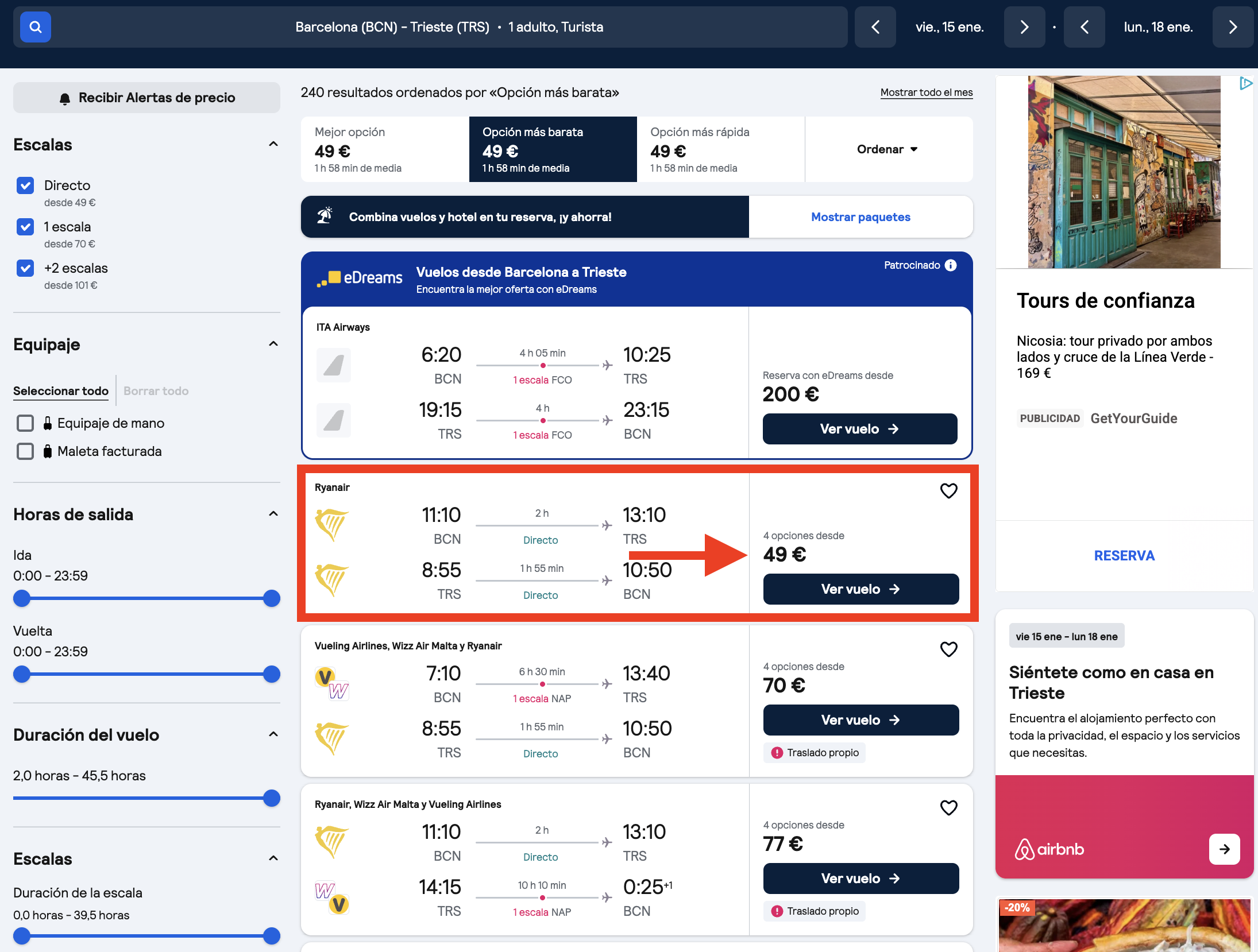Click the Ryanair logo on 11:10 flight at 49 €
Screen dimensions: 1258x952
331,525
